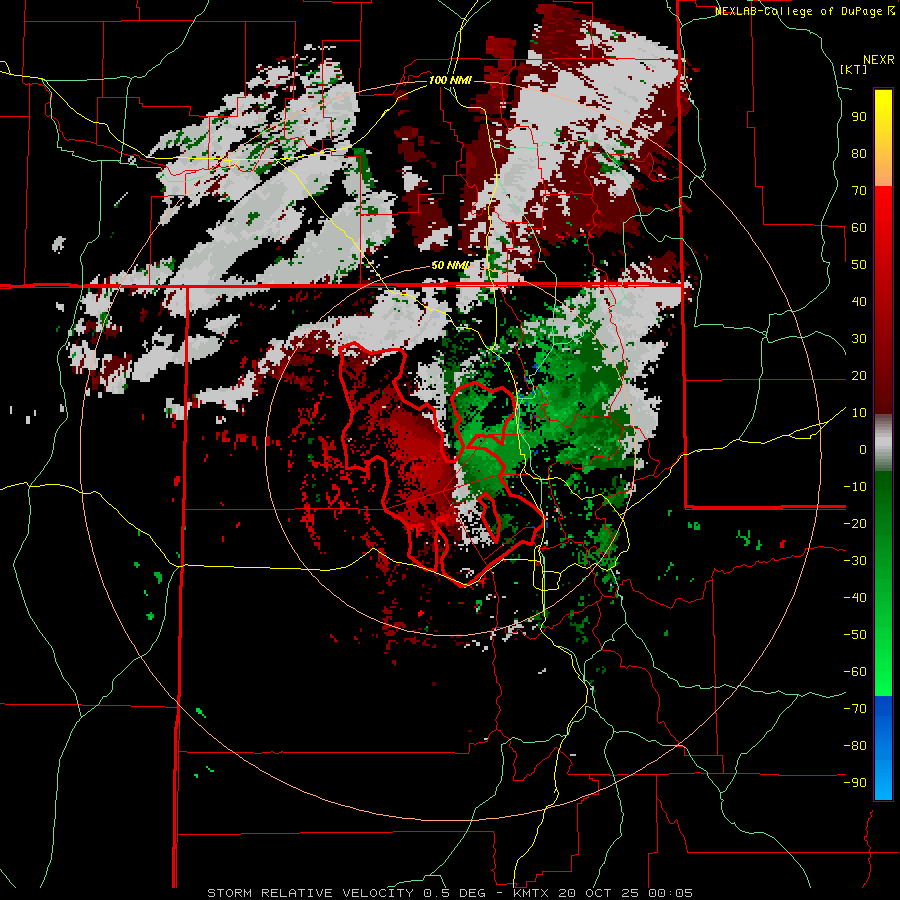Select the 60 value on the velocity scale

859,227
